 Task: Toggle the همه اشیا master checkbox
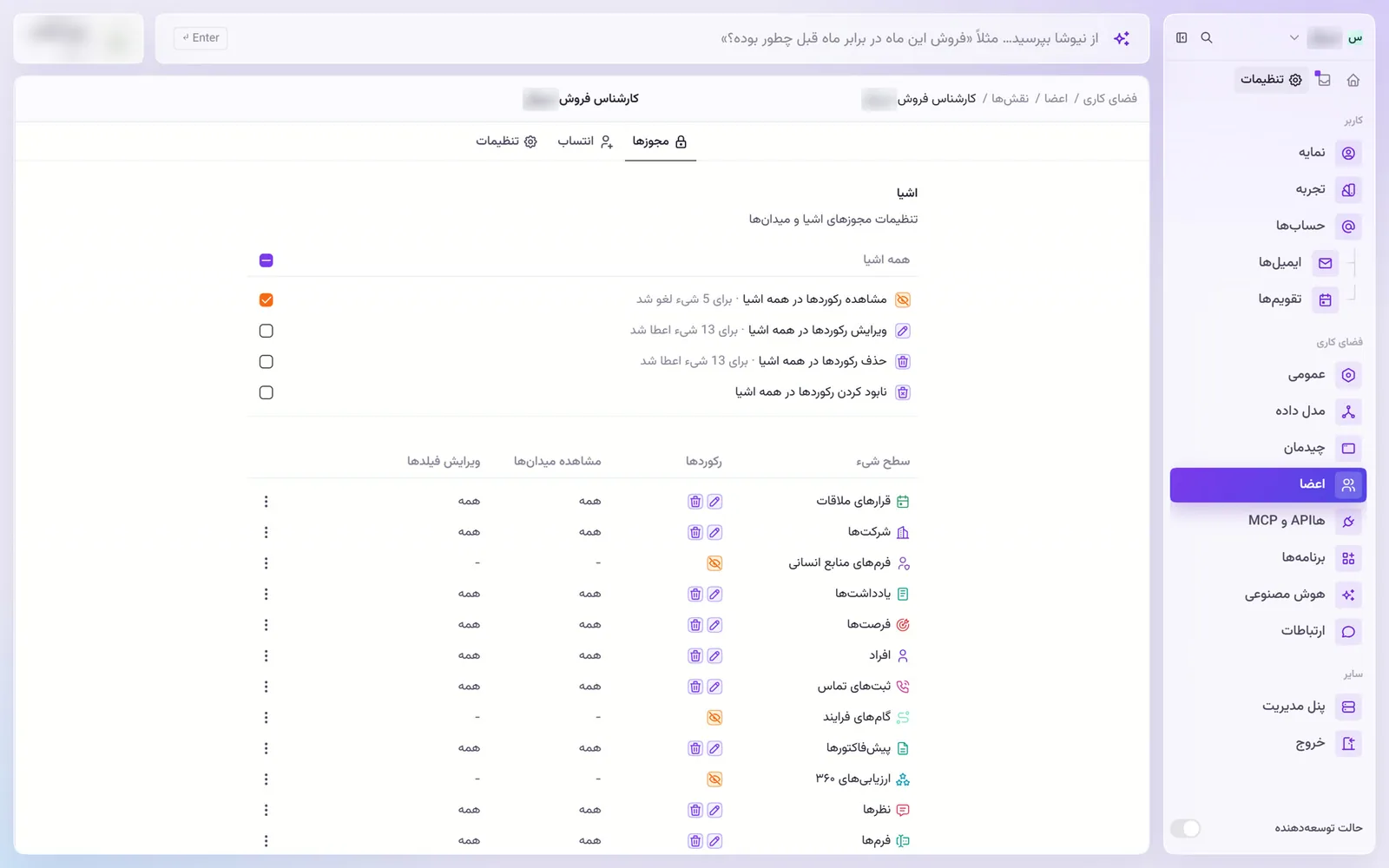click(267, 260)
